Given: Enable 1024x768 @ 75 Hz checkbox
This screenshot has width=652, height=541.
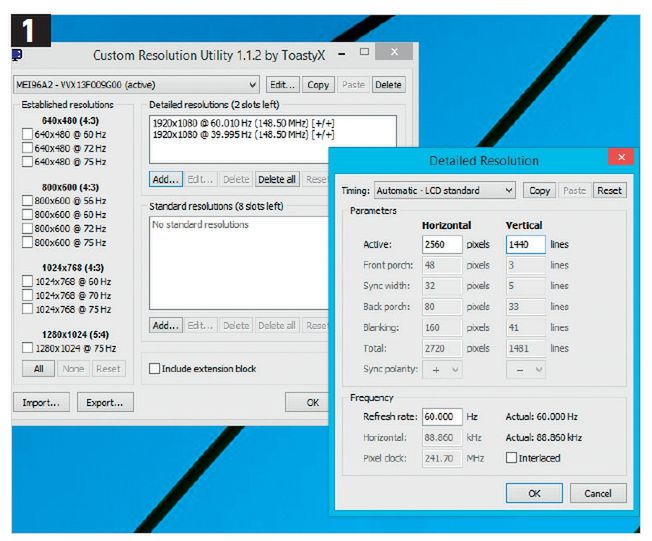Looking at the screenshot, I should pyautogui.click(x=27, y=309).
